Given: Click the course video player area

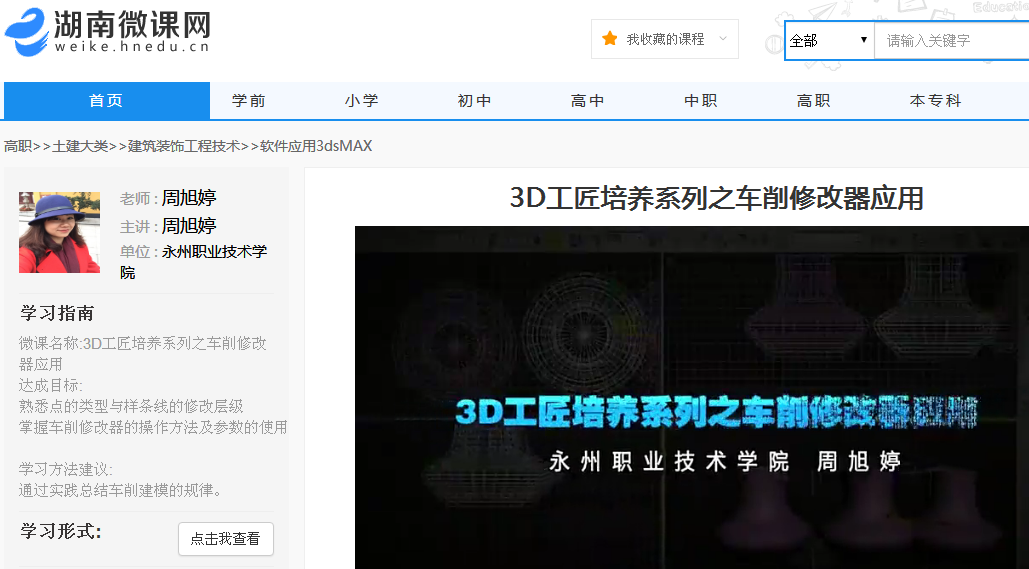Looking at the screenshot, I should tap(691, 400).
